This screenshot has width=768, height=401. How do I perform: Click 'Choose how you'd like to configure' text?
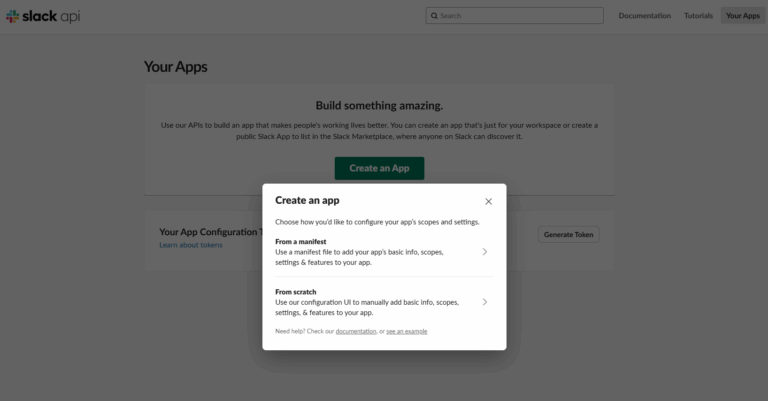[x=377, y=222]
